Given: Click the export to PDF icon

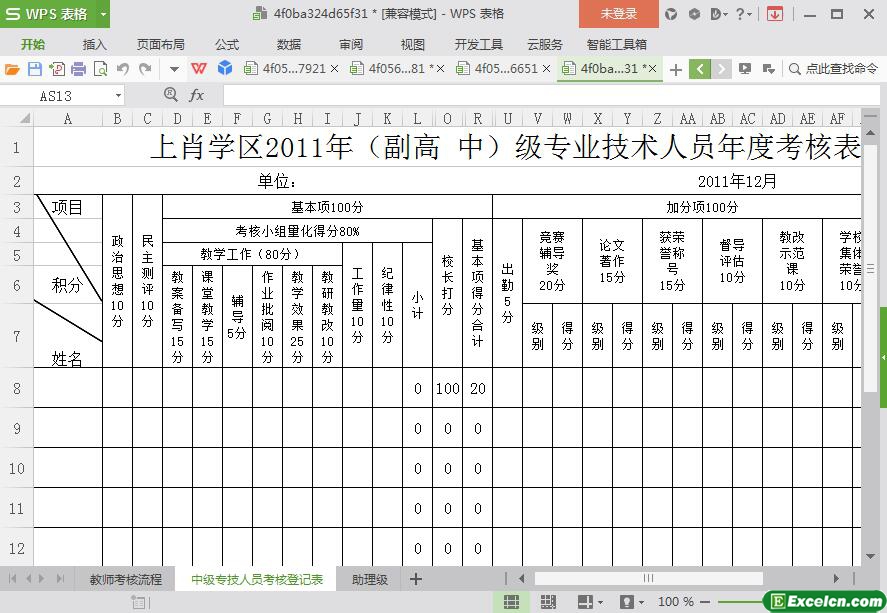Looking at the screenshot, I should (x=57, y=69).
